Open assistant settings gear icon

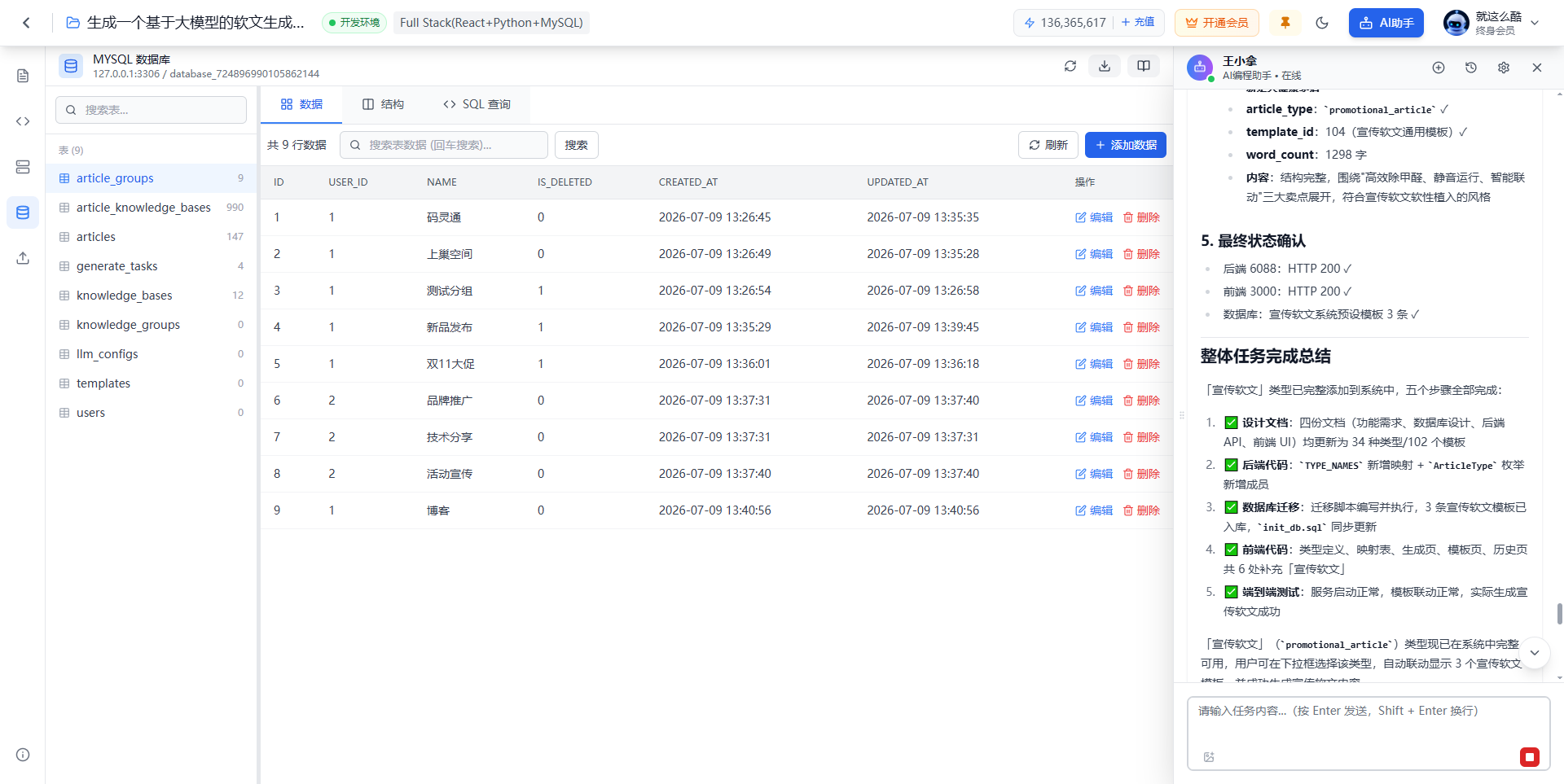coord(1504,68)
